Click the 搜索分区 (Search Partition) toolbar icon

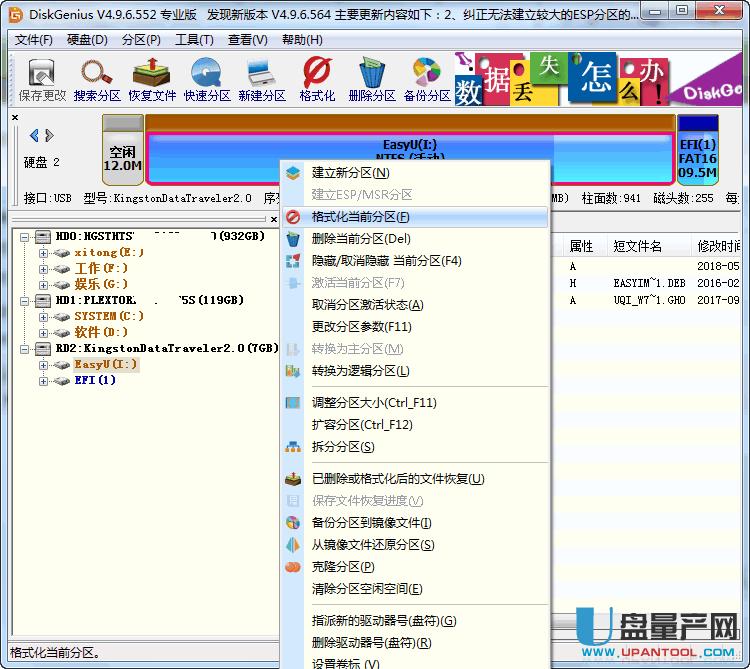pyautogui.click(x=97, y=79)
